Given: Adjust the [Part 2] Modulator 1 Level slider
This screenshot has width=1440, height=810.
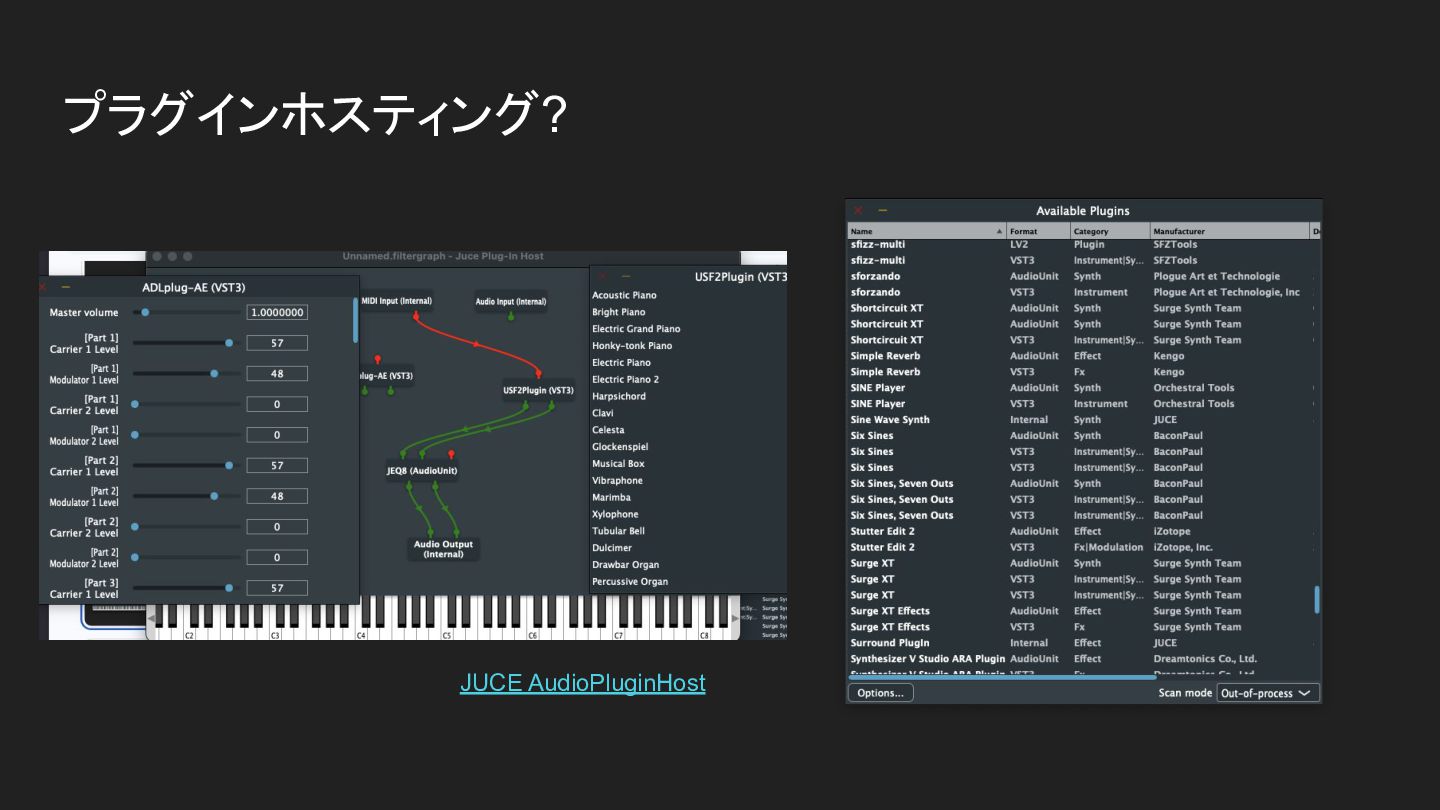Looking at the screenshot, I should pos(186,496).
